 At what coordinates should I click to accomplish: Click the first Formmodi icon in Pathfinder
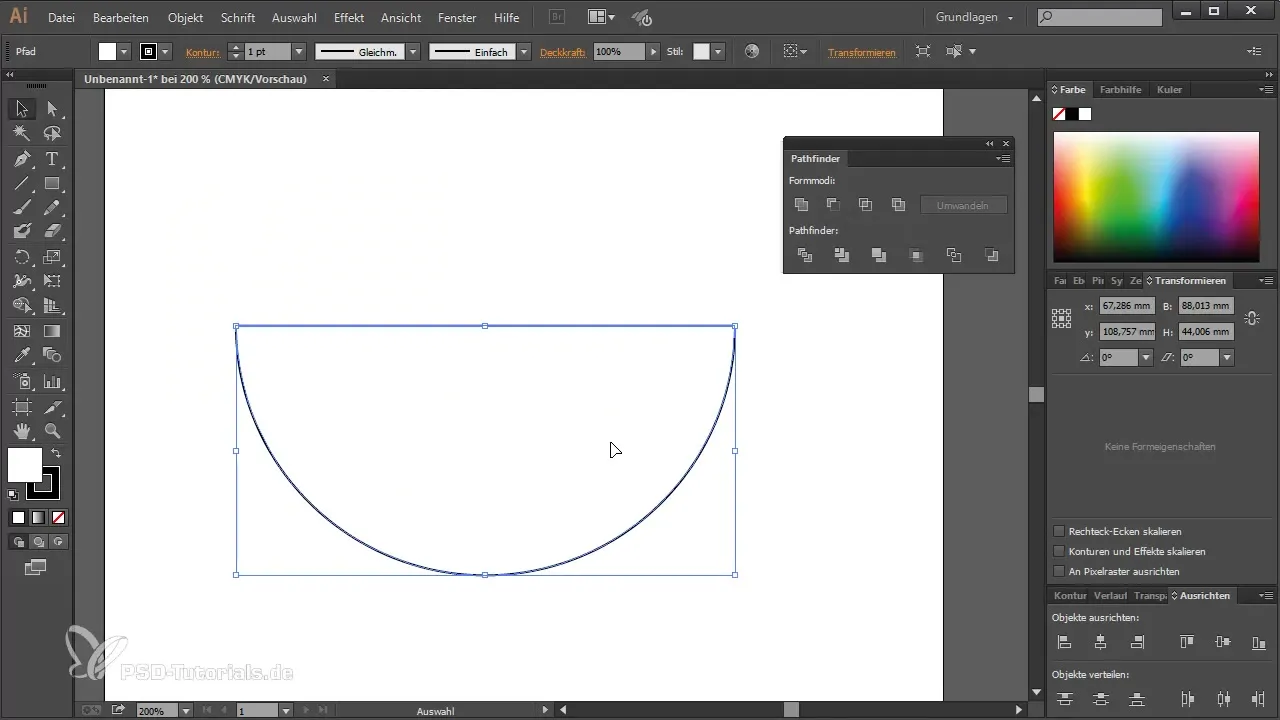801,205
